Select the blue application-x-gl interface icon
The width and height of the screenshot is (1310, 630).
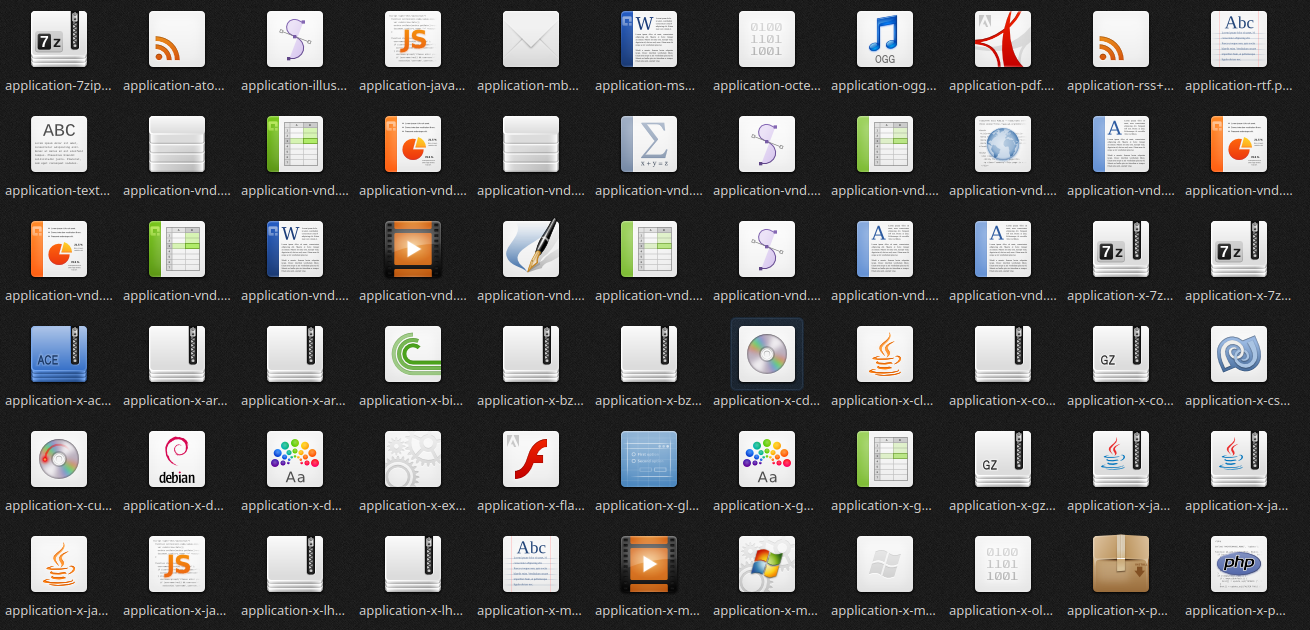pyautogui.click(x=649, y=459)
